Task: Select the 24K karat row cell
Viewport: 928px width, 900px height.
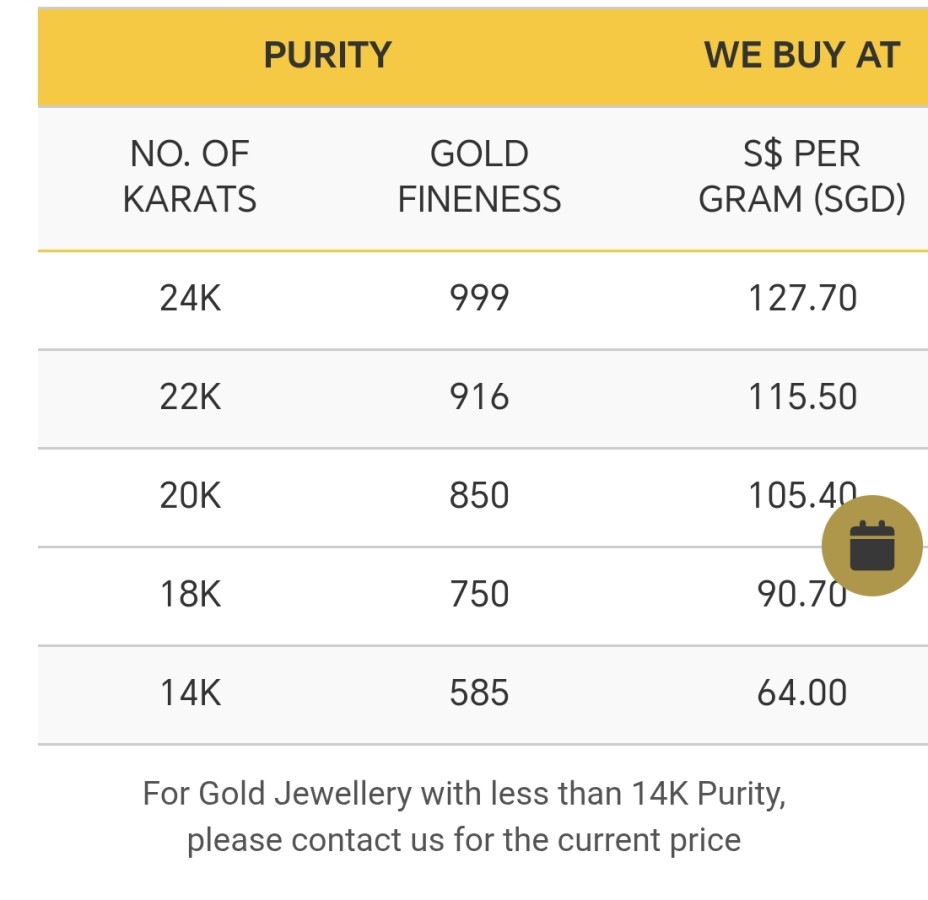Action: point(190,299)
